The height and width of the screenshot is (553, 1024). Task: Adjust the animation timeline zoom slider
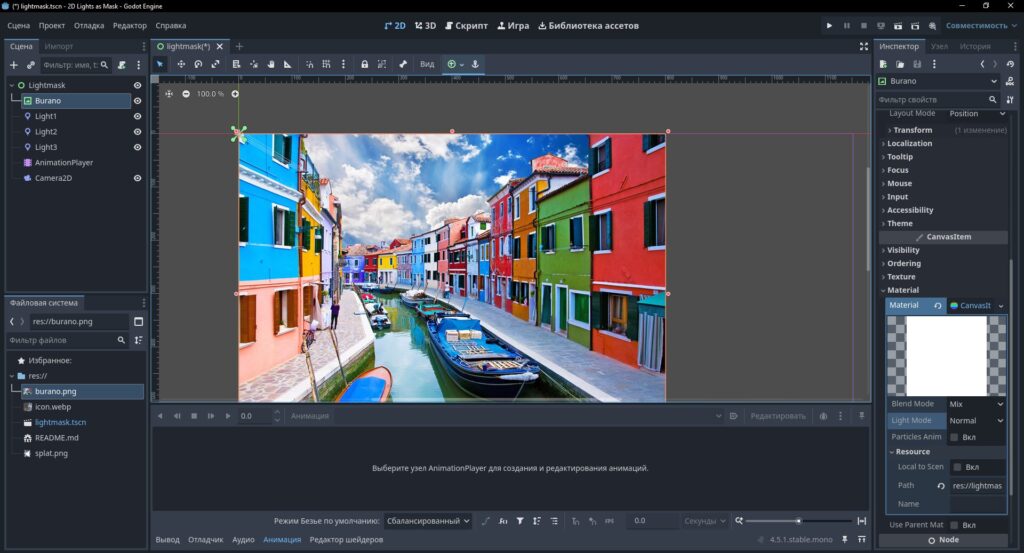pyautogui.click(x=798, y=521)
